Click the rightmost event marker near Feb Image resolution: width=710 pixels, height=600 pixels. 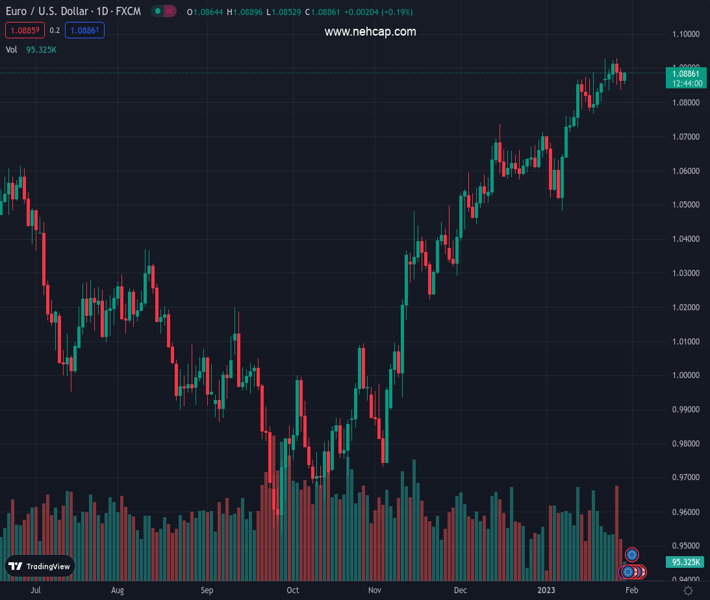click(x=642, y=572)
